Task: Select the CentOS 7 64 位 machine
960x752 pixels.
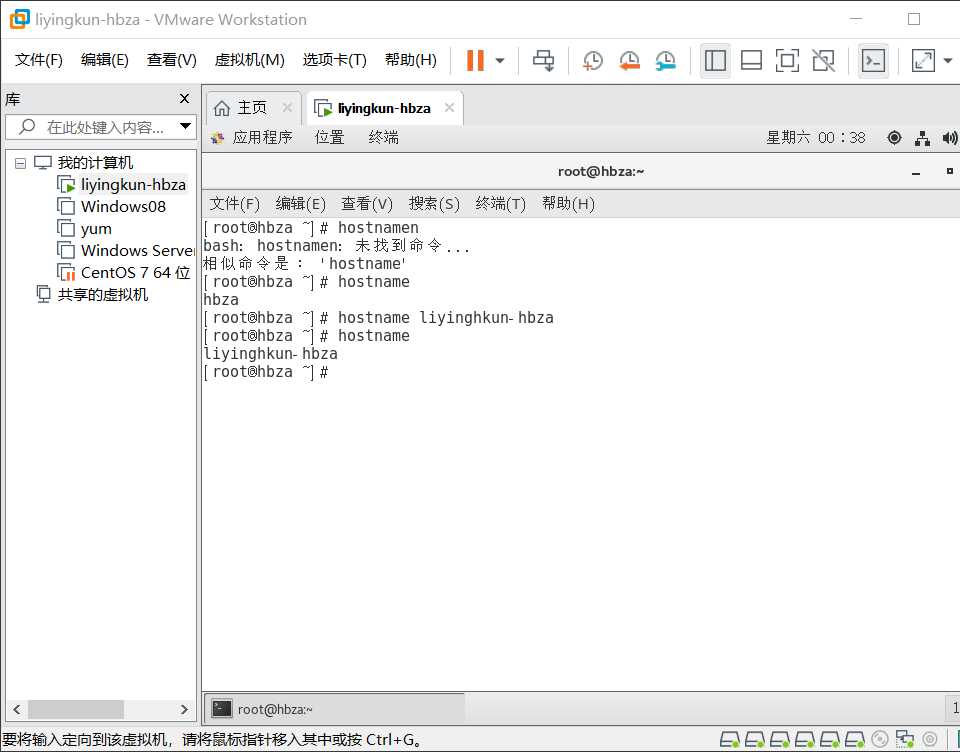Action: click(124, 273)
